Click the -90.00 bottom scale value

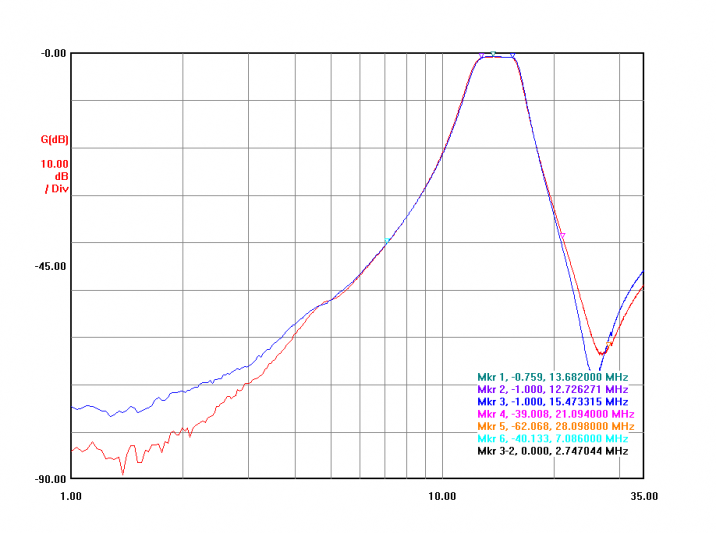point(50,479)
